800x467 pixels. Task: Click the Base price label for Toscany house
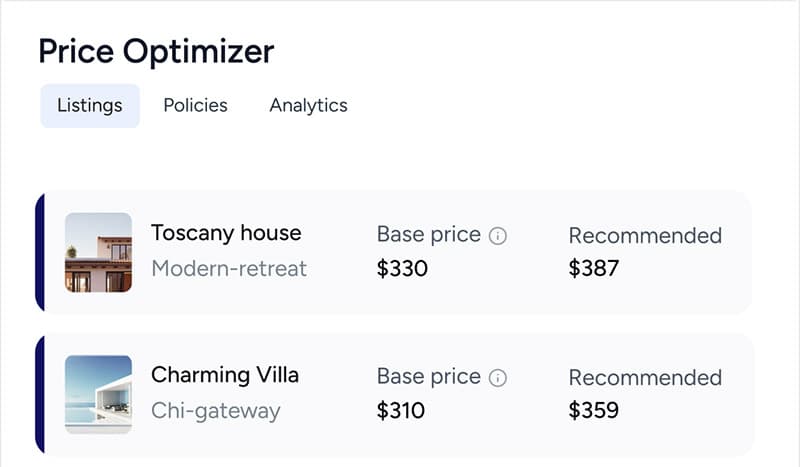[x=429, y=235]
